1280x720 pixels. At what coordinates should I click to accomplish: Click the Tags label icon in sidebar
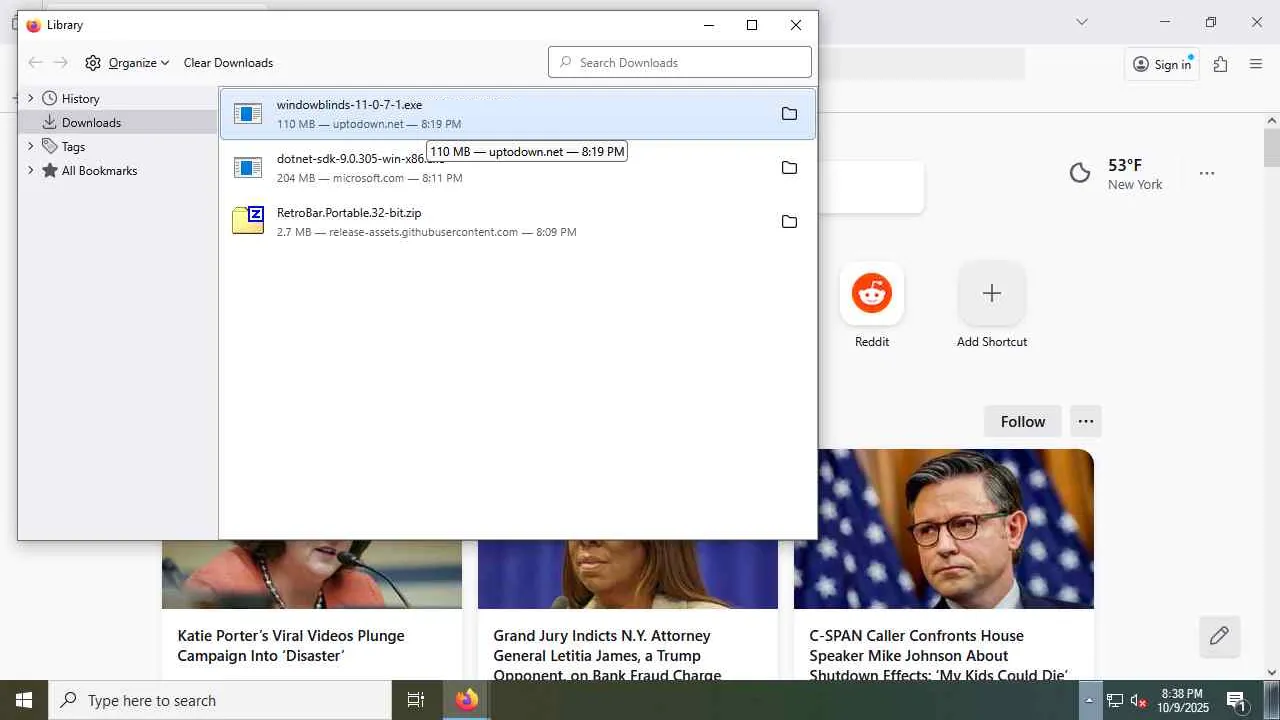[x=49, y=146]
